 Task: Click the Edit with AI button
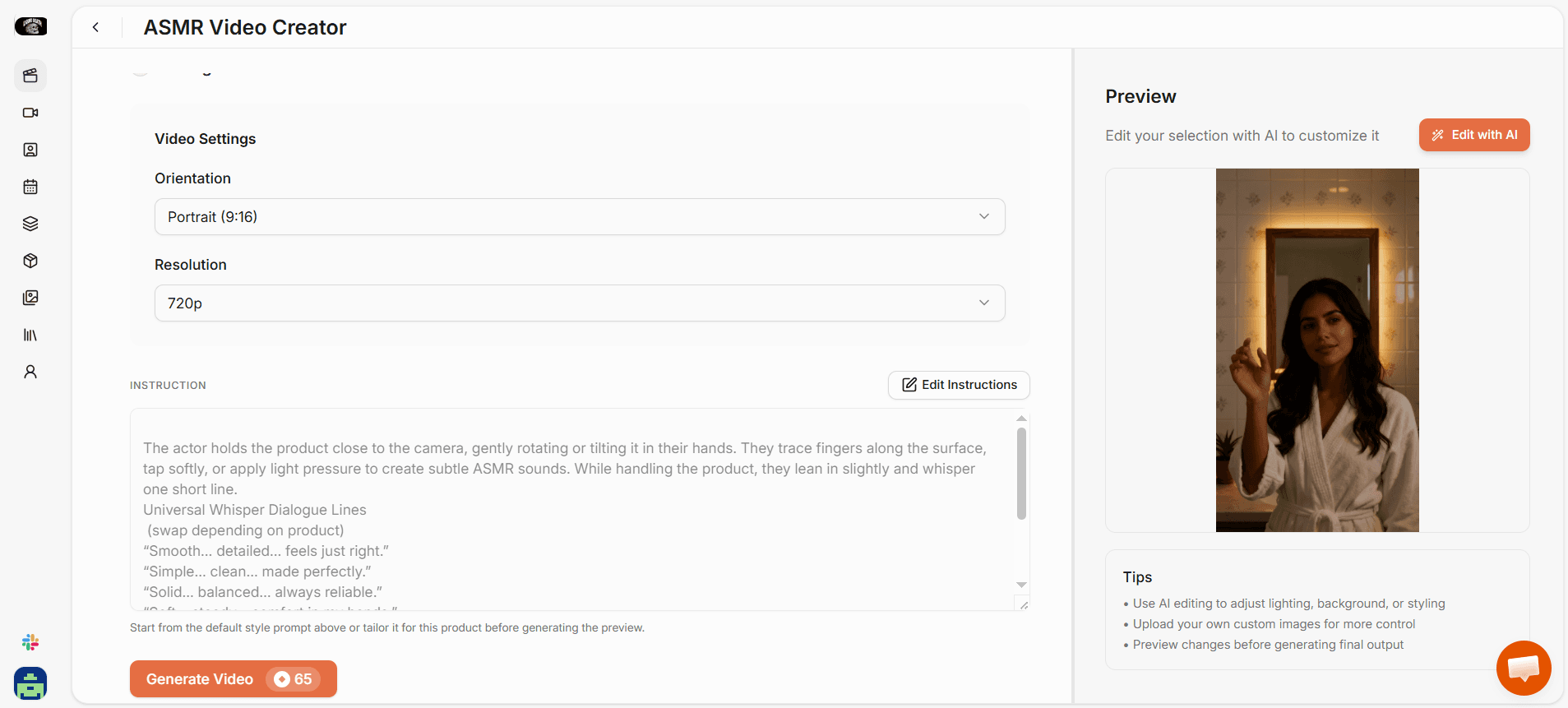pos(1474,135)
